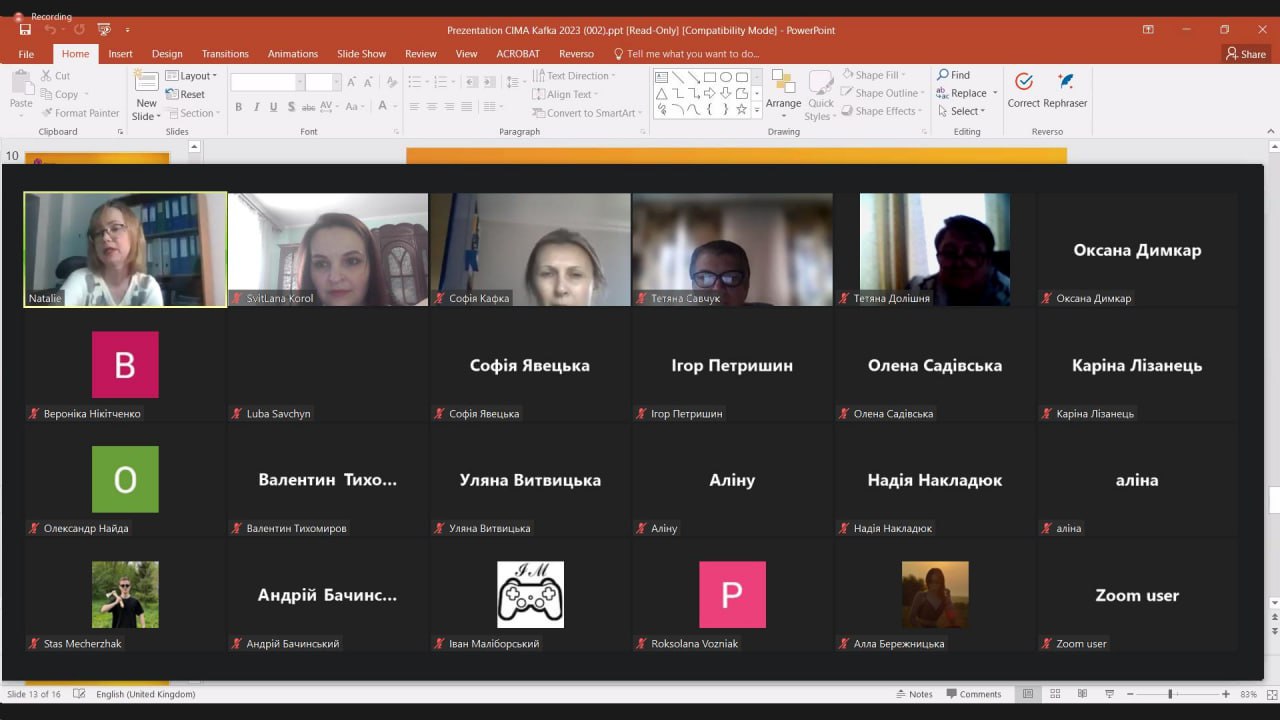Select SvitLana Korol's video tile
Screen dimensions: 1280x720
point(328,249)
